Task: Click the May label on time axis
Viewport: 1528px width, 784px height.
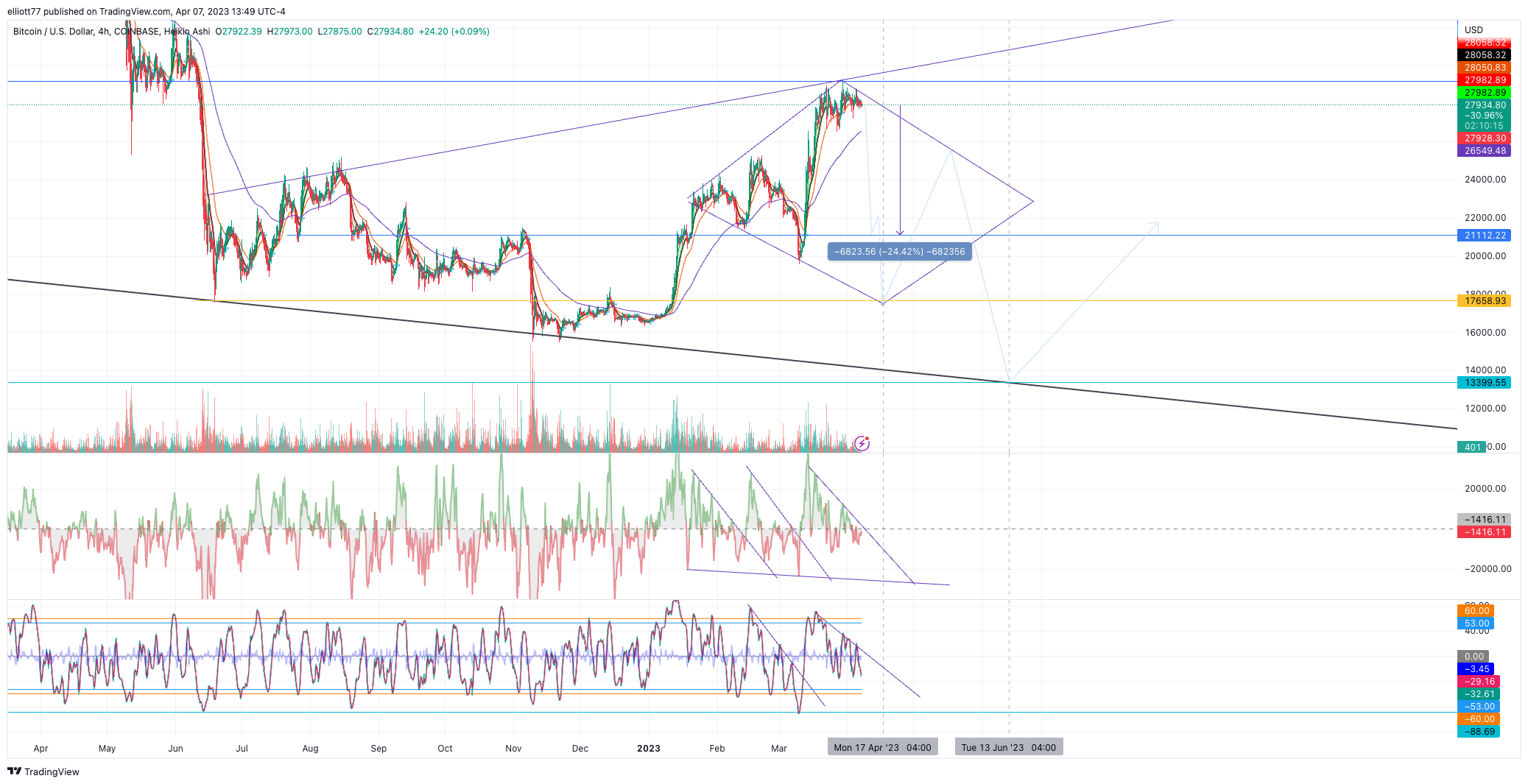Action: 108,749
